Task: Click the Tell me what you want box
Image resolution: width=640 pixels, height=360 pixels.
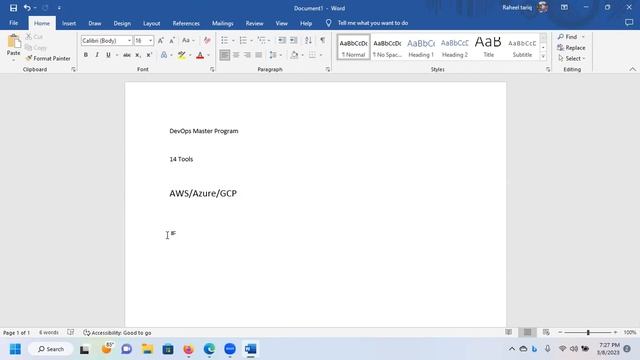Action: click(x=373, y=23)
